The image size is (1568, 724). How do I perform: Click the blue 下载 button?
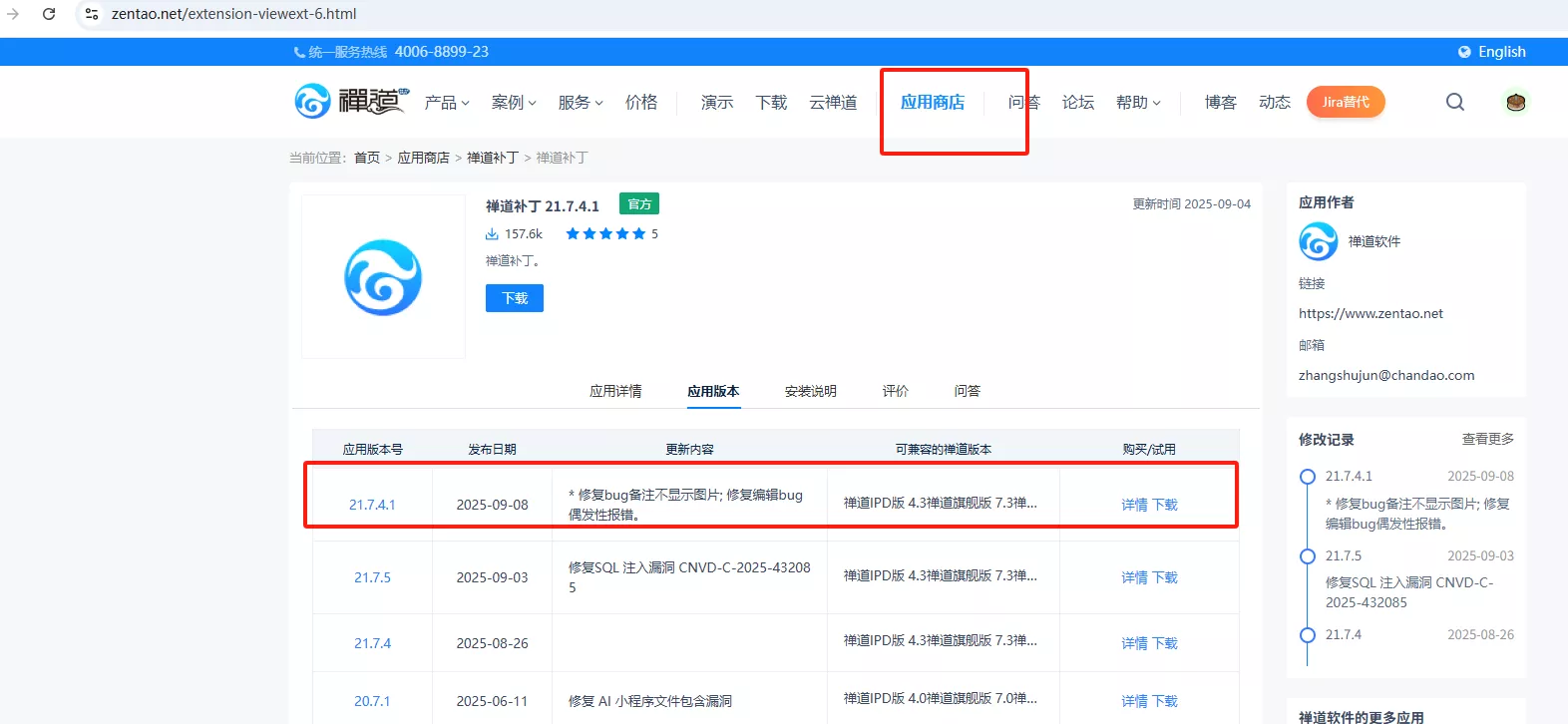(x=514, y=298)
